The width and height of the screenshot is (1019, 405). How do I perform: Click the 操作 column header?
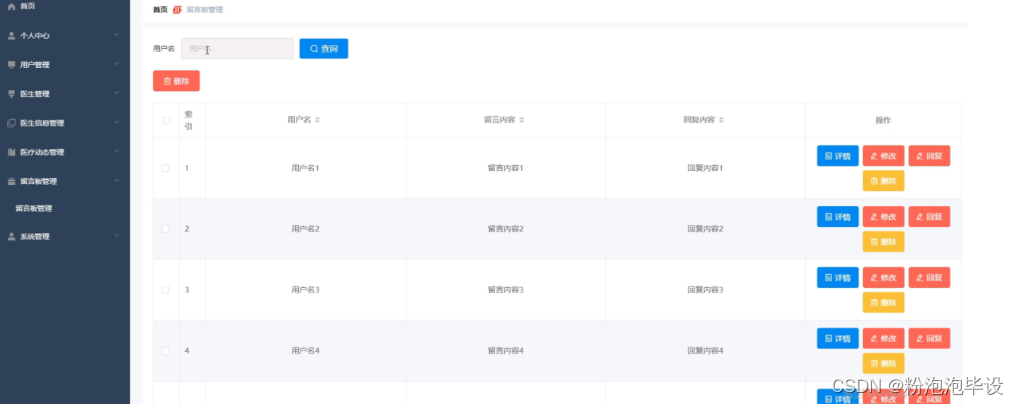(x=883, y=120)
